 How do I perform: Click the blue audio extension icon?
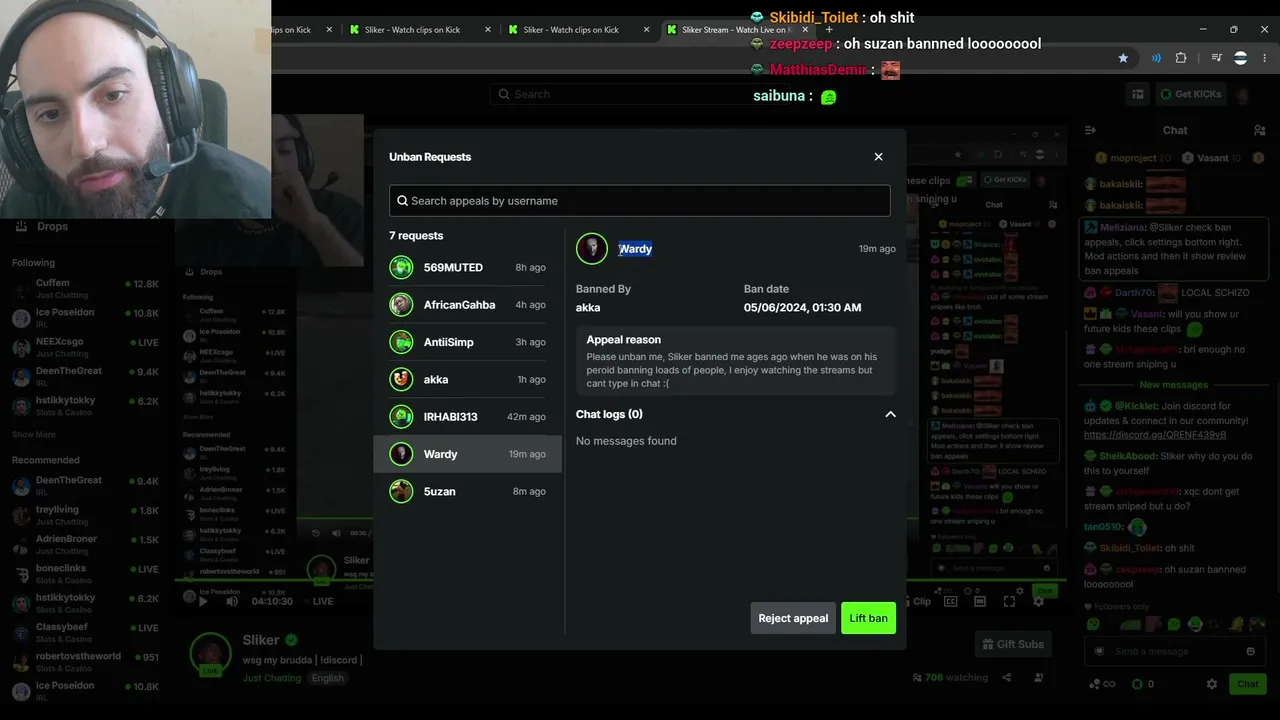(1156, 58)
